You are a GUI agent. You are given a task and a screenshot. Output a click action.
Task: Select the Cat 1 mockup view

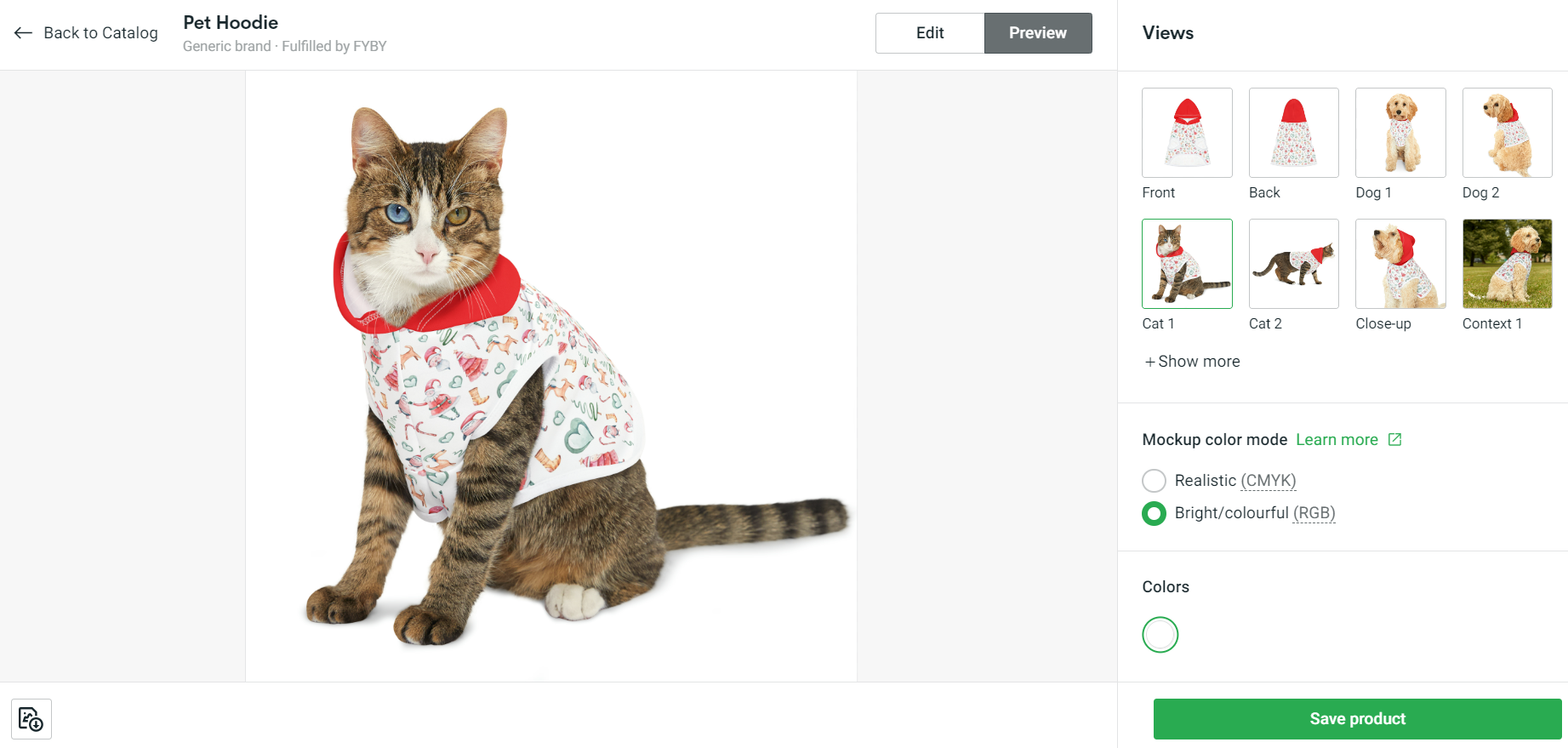[x=1186, y=264]
